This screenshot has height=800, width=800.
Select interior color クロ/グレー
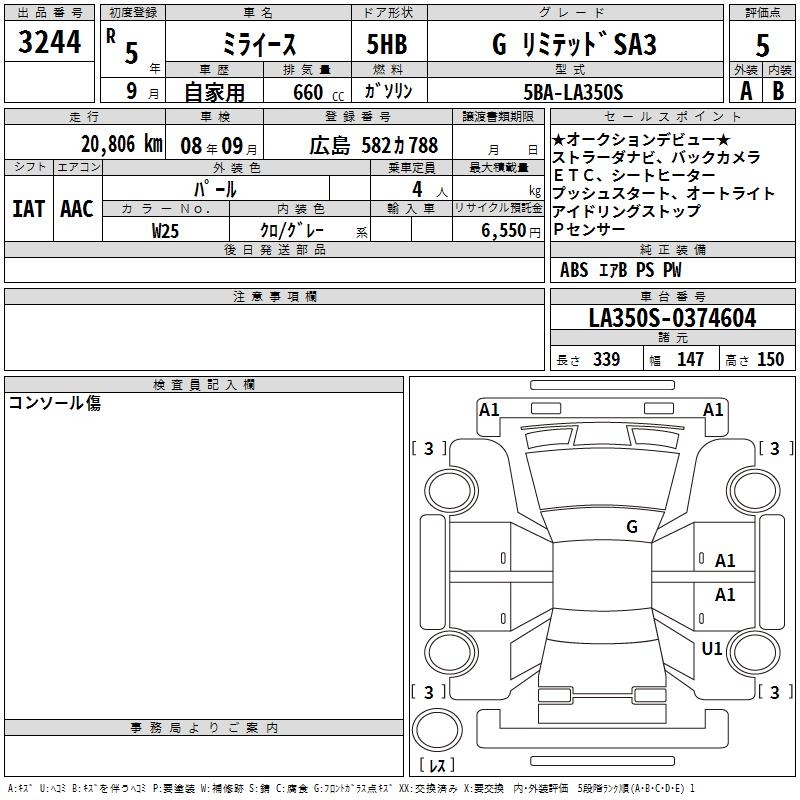292,231
